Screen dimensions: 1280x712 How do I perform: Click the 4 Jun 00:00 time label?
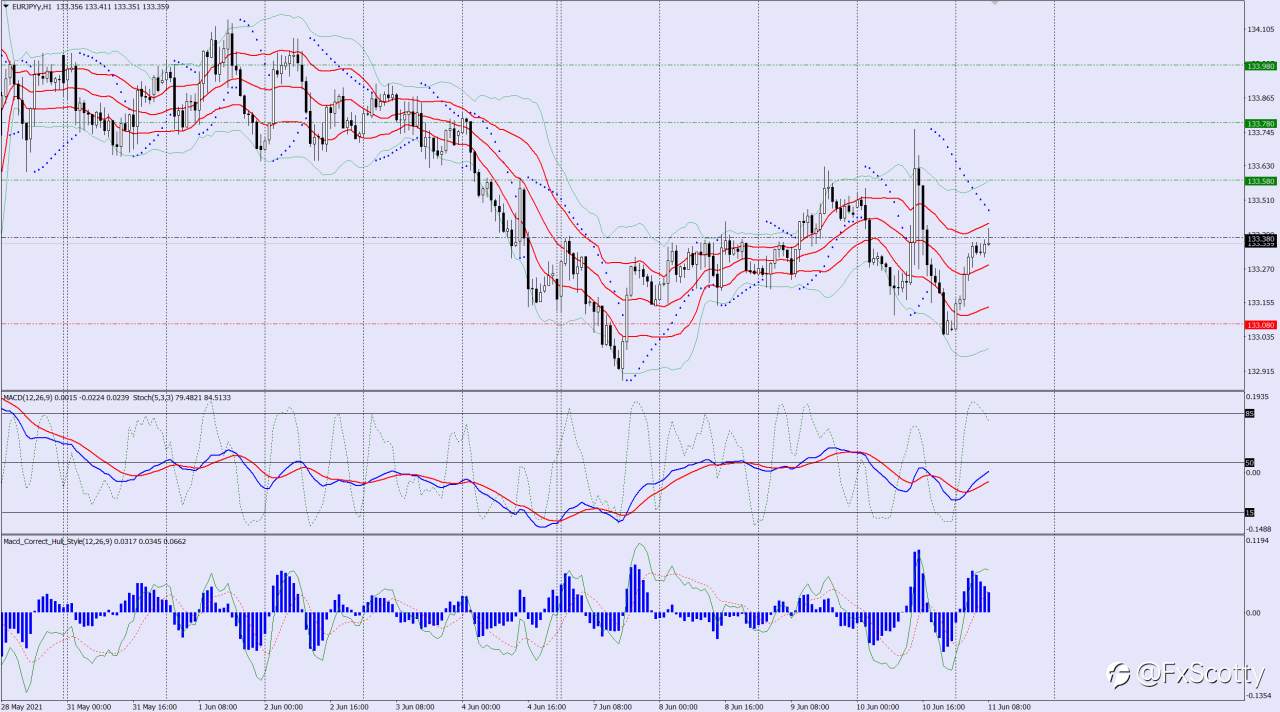[x=483, y=706]
